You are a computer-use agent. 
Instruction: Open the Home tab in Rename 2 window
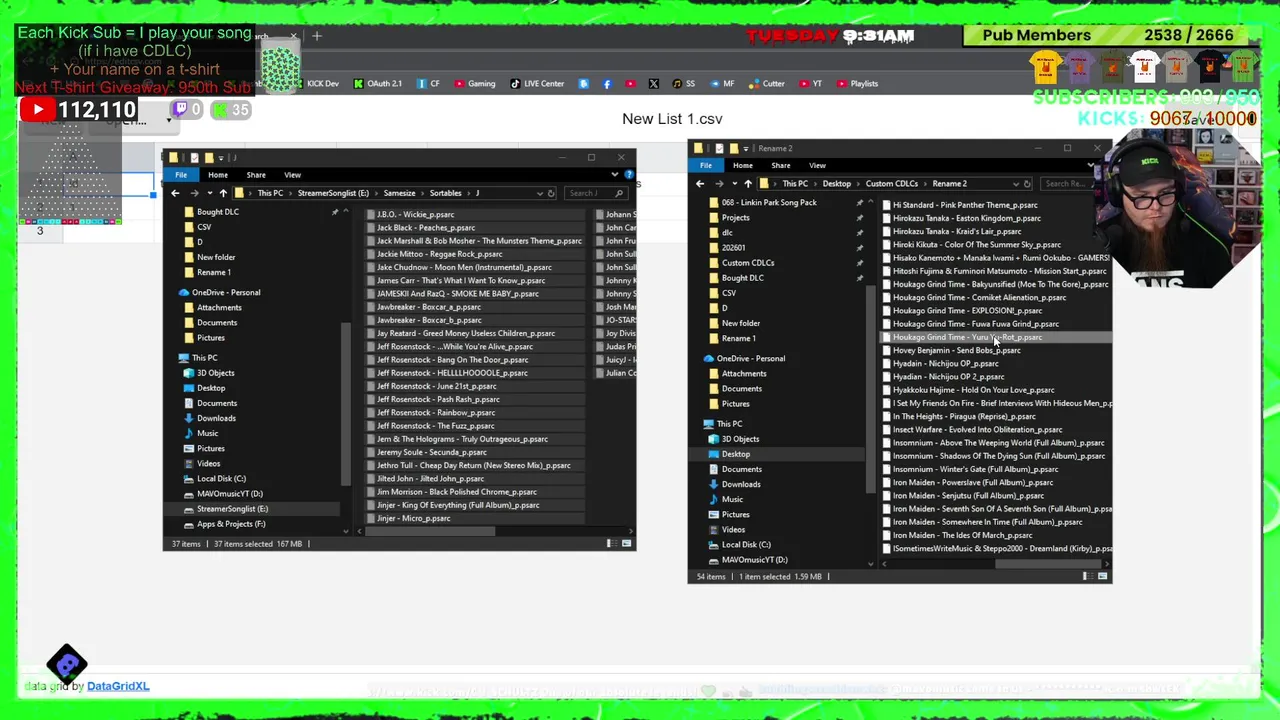click(742, 165)
